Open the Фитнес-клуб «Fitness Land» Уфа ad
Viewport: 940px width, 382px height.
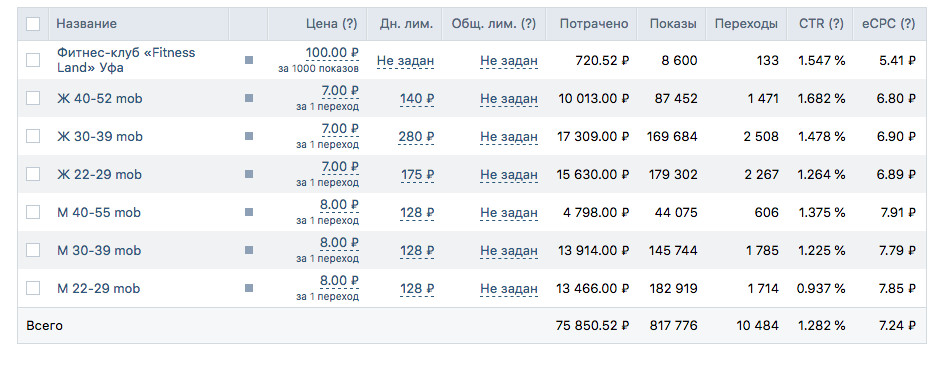point(126,60)
